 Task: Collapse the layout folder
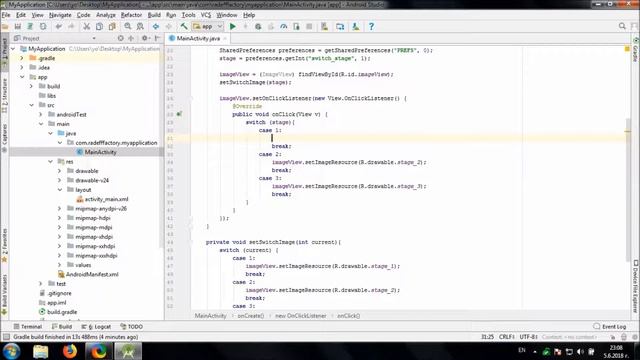click(x=60, y=190)
